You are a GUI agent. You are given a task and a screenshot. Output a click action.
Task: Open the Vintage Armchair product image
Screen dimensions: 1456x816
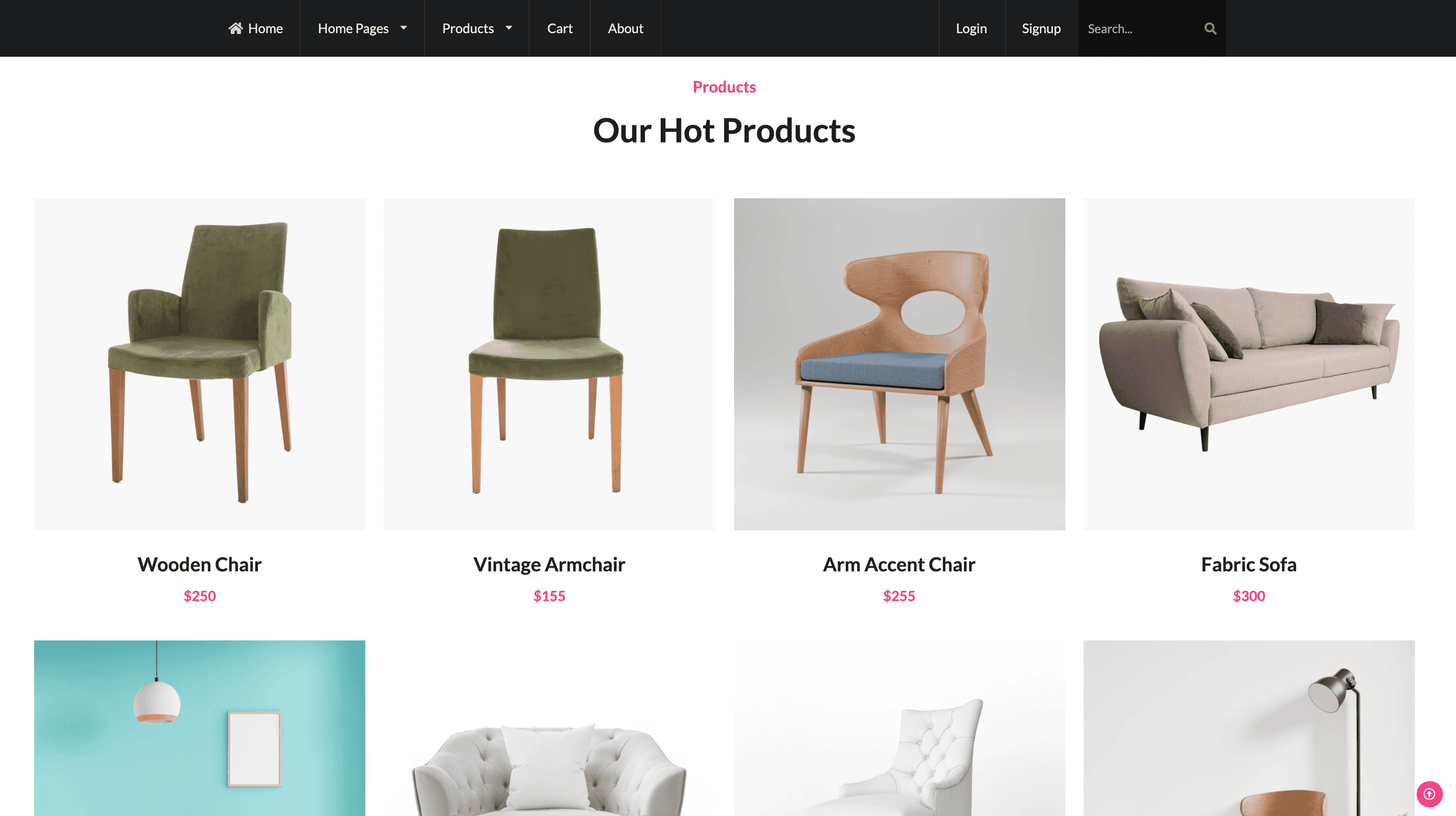[549, 364]
